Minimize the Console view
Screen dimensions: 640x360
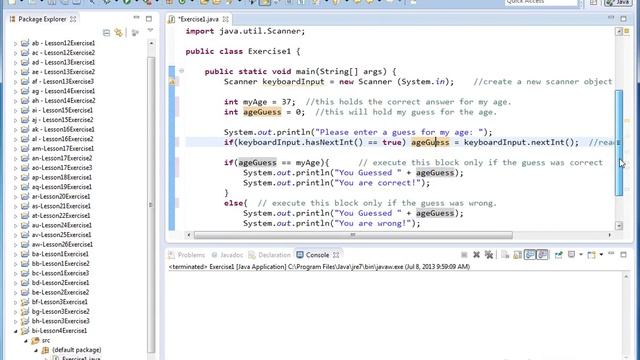(x=611, y=254)
